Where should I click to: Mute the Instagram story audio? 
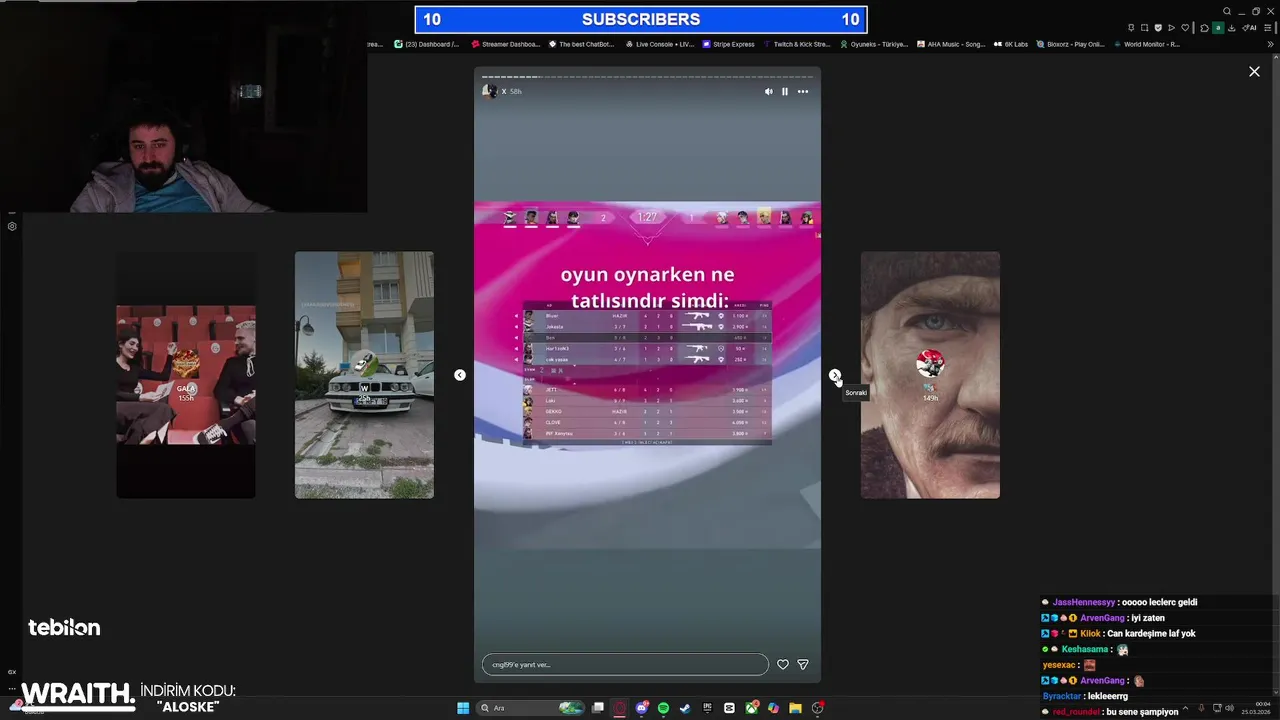click(x=768, y=91)
